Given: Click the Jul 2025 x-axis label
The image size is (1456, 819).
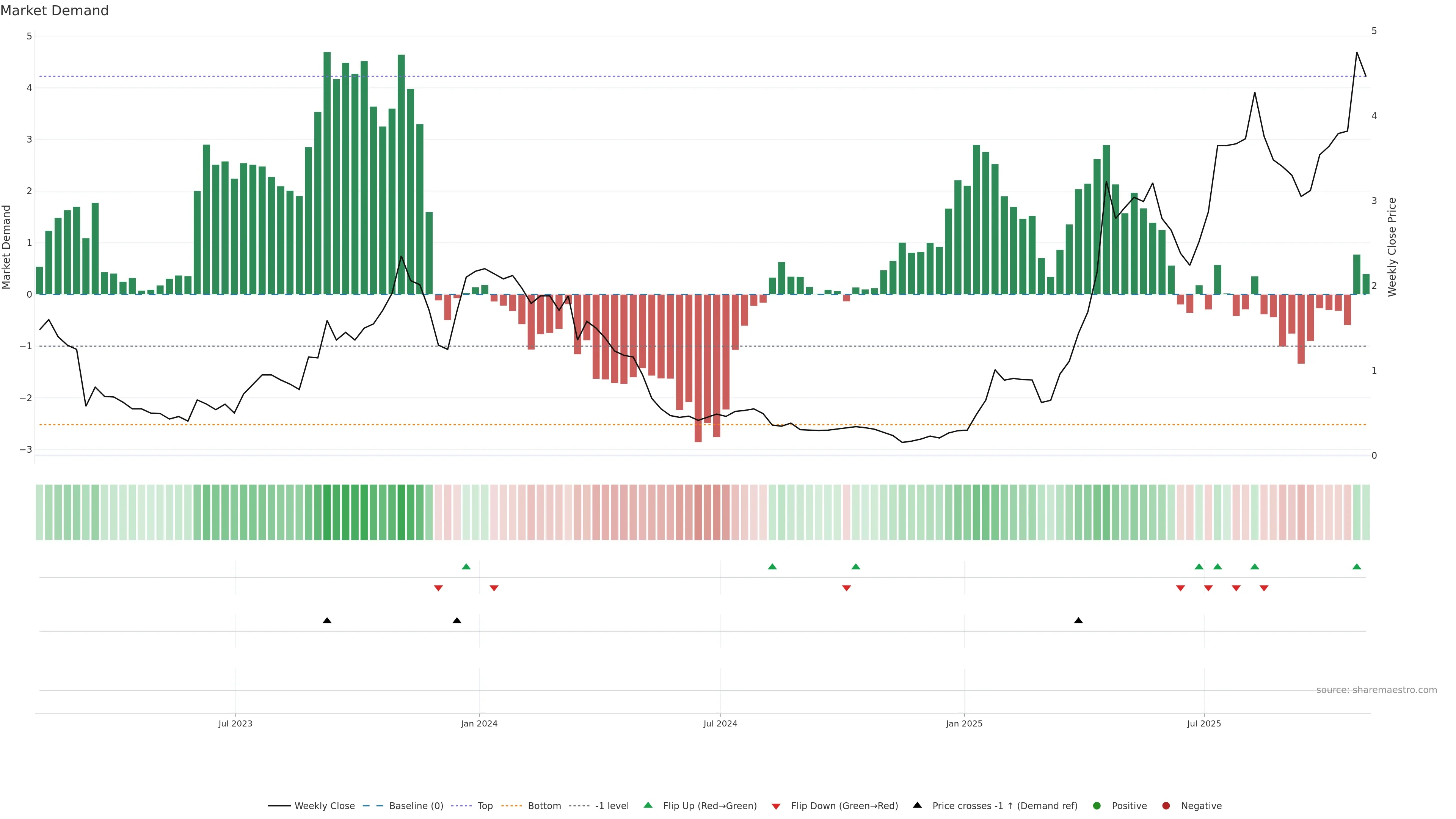Looking at the screenshot, I should pos(1204,723).
